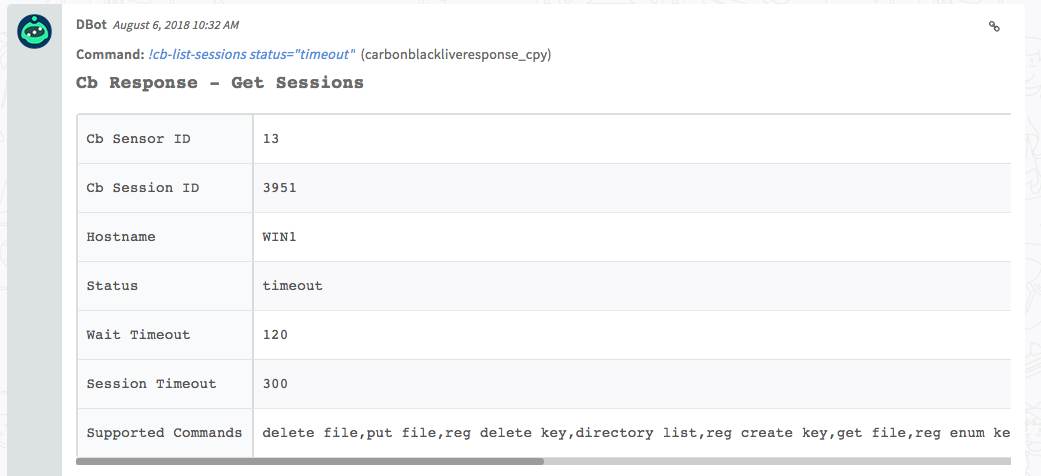Click the Cb Sensor ID label cell

click(x=139, y=139)
